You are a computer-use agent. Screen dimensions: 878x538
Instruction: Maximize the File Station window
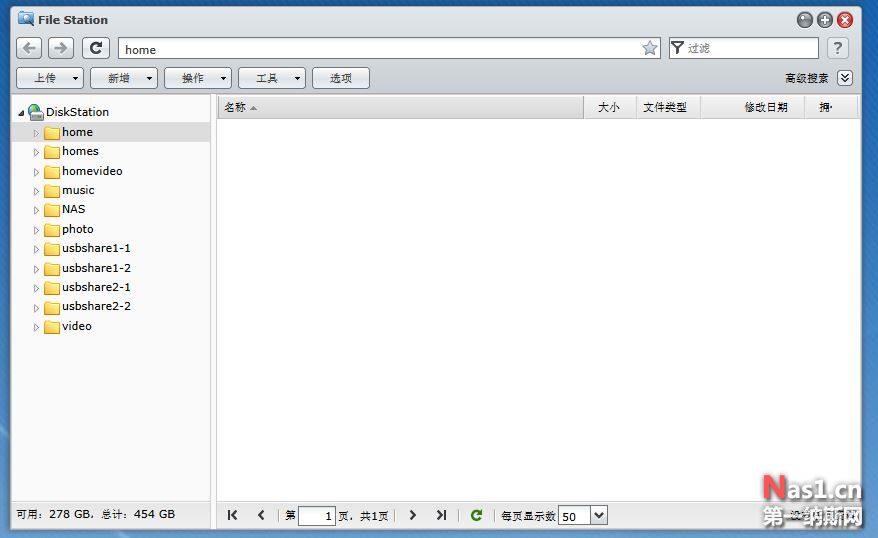pyautogui.click(x=825, y=20)
